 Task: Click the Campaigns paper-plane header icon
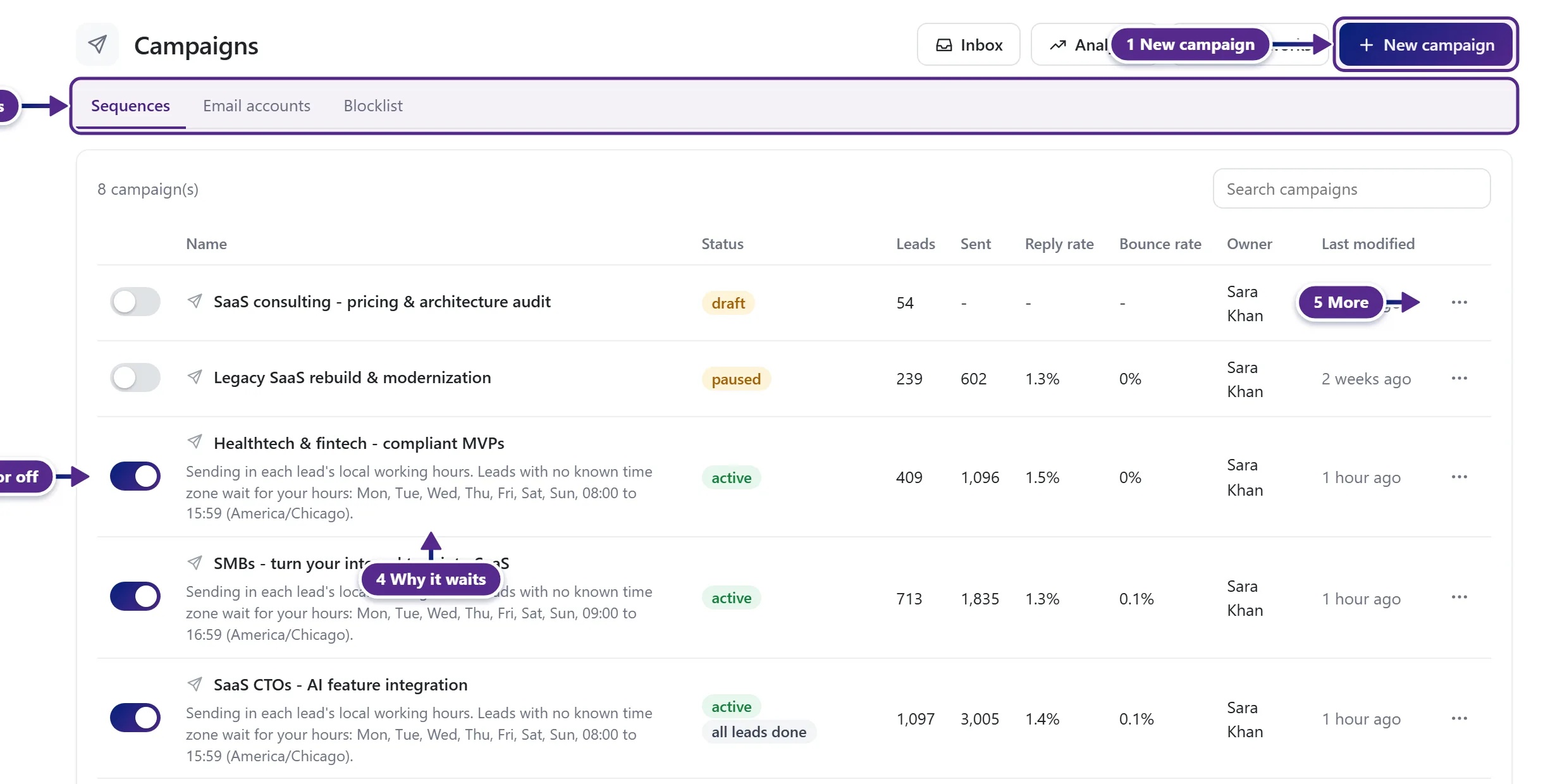97,45
